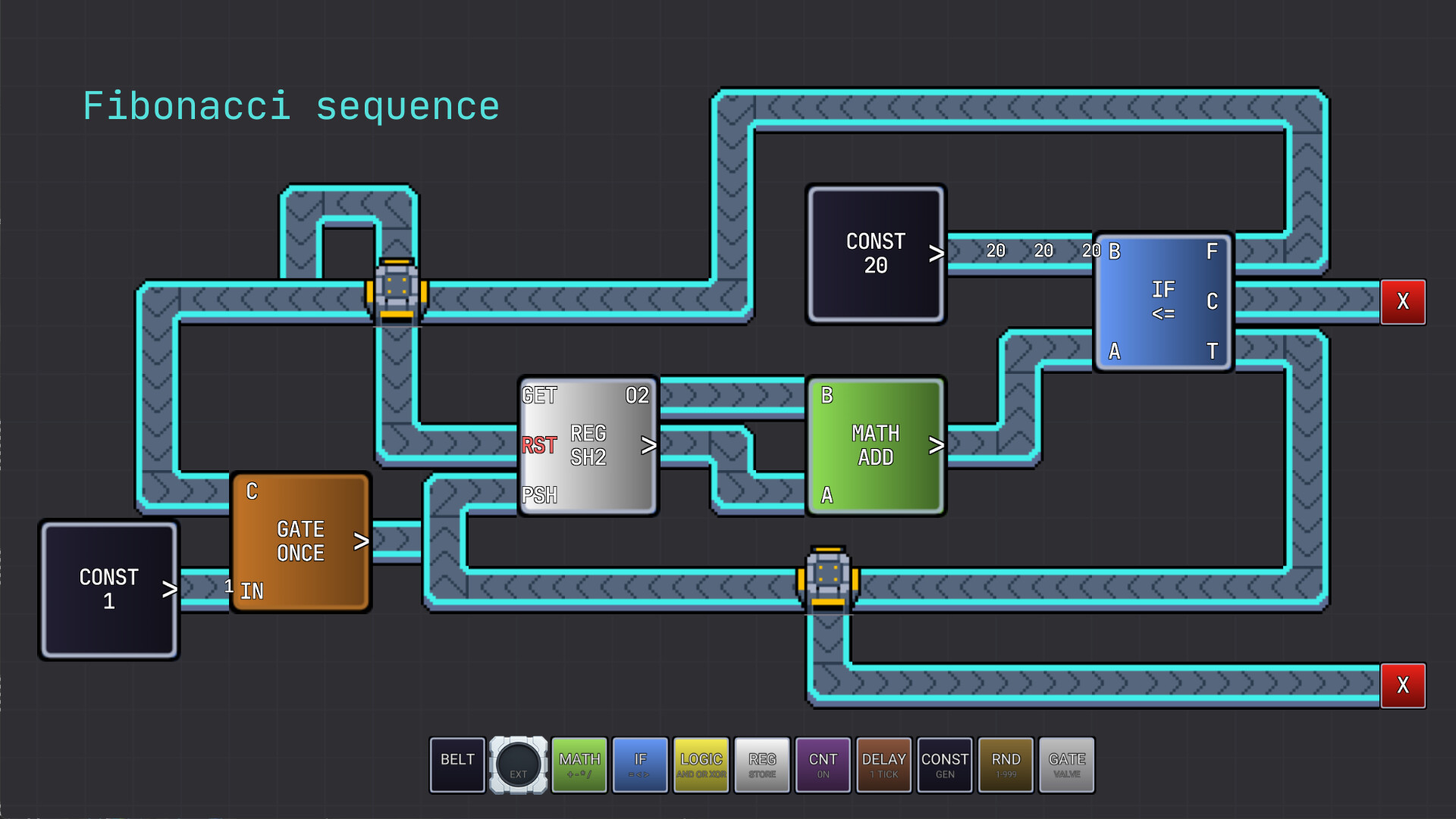Viewport: 1456px width, 819px height.
Task: Select the purple CNT ON counter tool
Action: (822, 764)
